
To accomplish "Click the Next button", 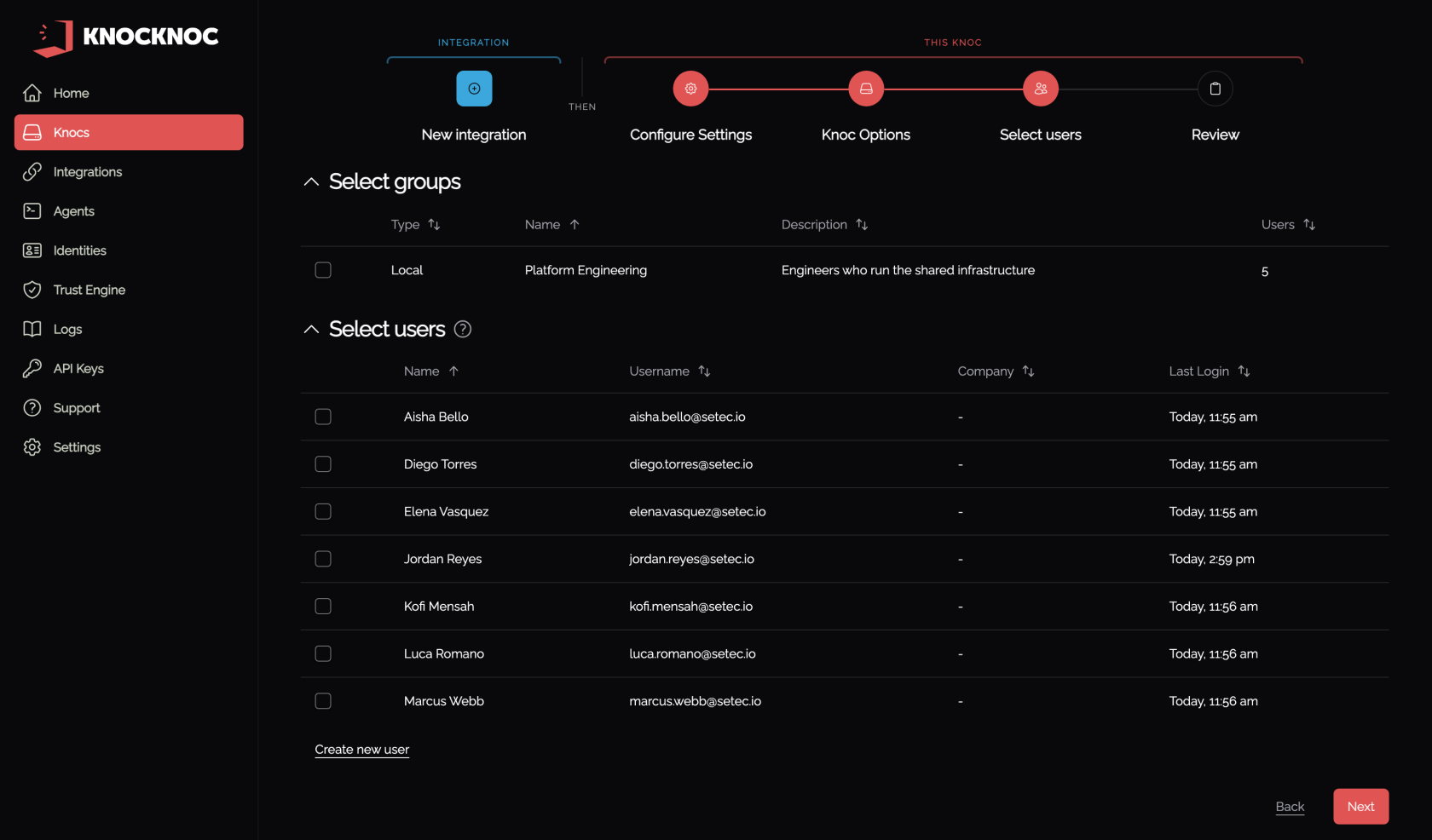I will [x=1361, y=807].
